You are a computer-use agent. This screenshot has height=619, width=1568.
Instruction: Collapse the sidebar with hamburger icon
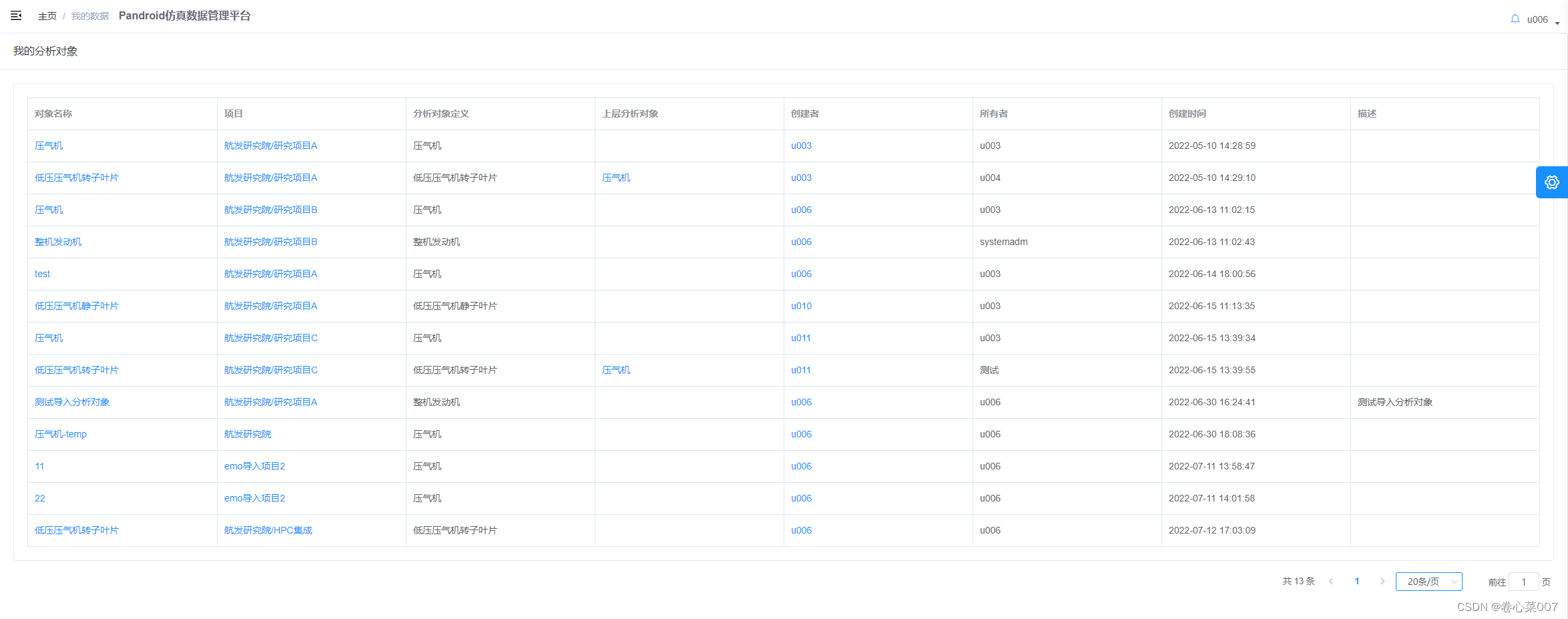(x=16, y=15)
